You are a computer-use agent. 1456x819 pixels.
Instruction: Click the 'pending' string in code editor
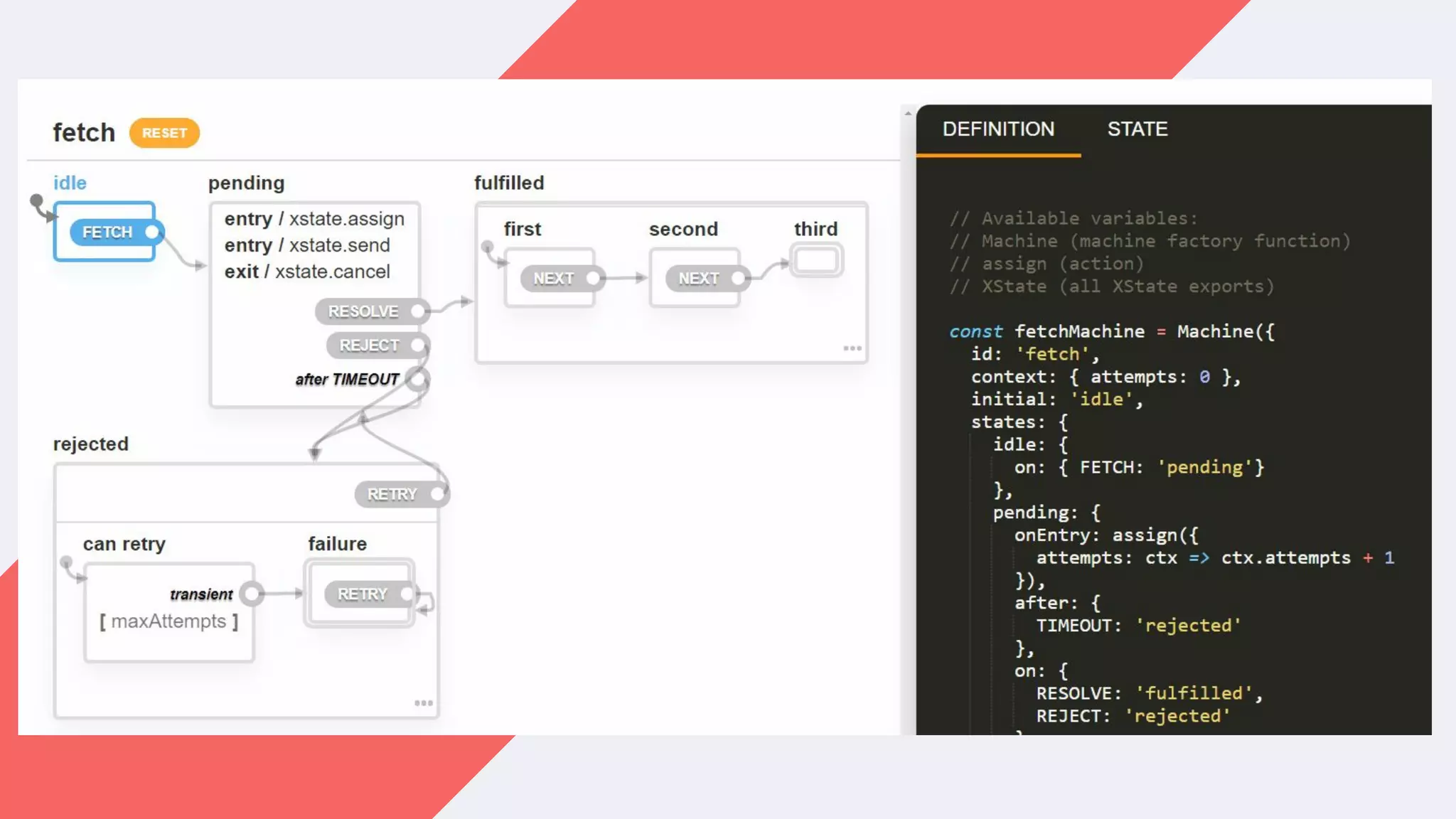pyautogui.click(x=1205, y=468)
